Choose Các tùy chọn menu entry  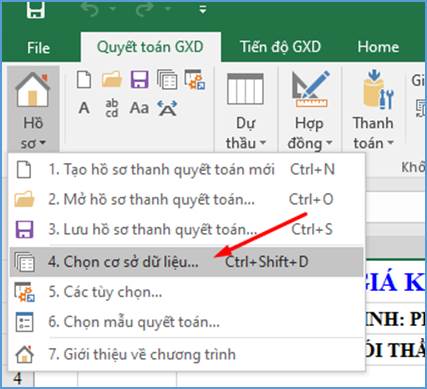point(186,292)
